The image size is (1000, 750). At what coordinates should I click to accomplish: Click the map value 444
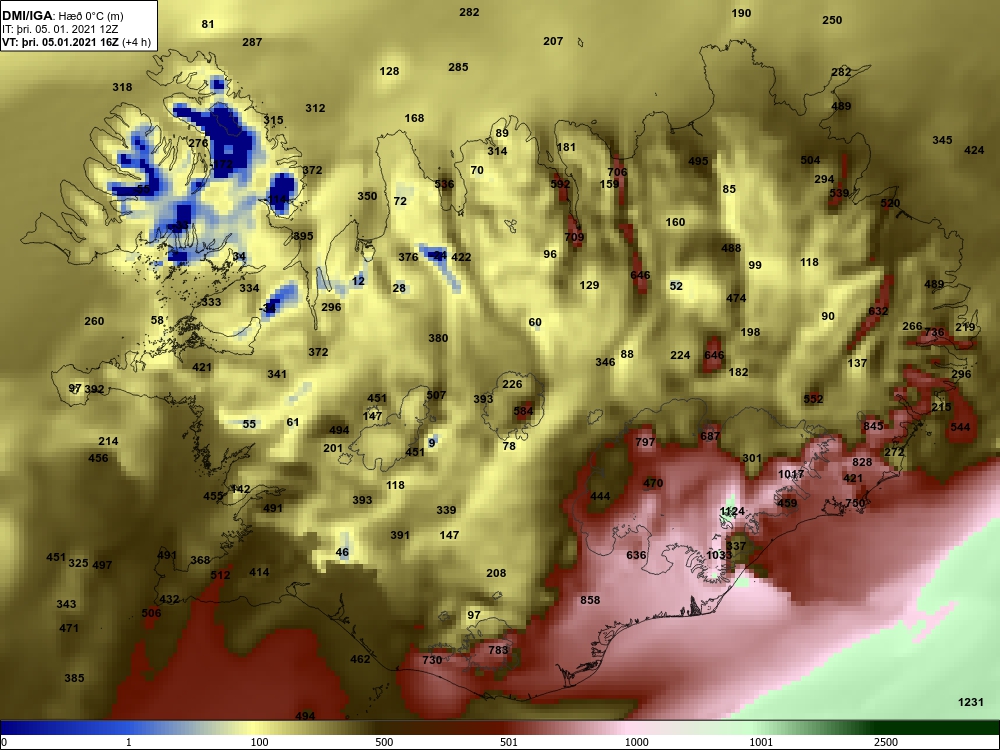(600, 496)
